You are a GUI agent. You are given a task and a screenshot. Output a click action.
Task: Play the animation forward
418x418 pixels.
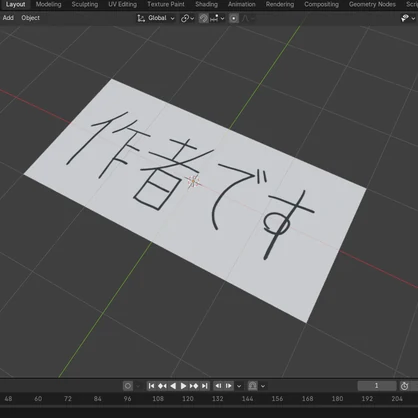click(x=183, y=386)
